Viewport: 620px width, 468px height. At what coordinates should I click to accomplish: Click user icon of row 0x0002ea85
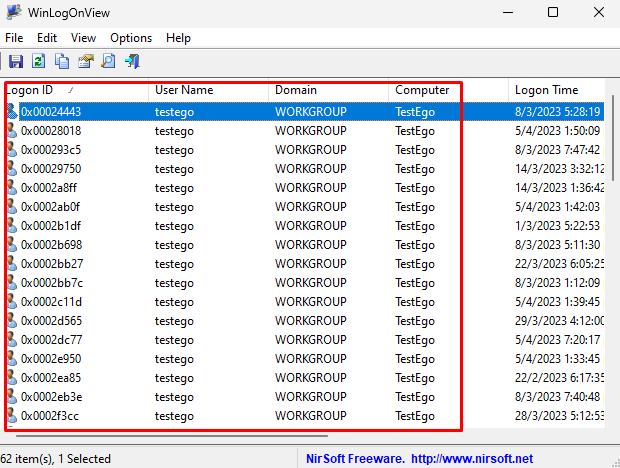(x=12, y=377)
